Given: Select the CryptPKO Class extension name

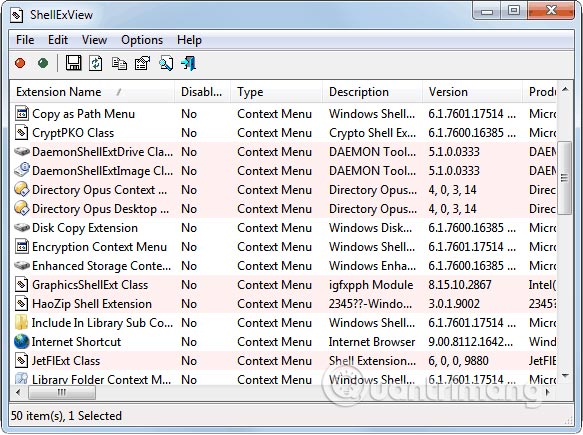Looking at the screenshot, I should 73,133.
